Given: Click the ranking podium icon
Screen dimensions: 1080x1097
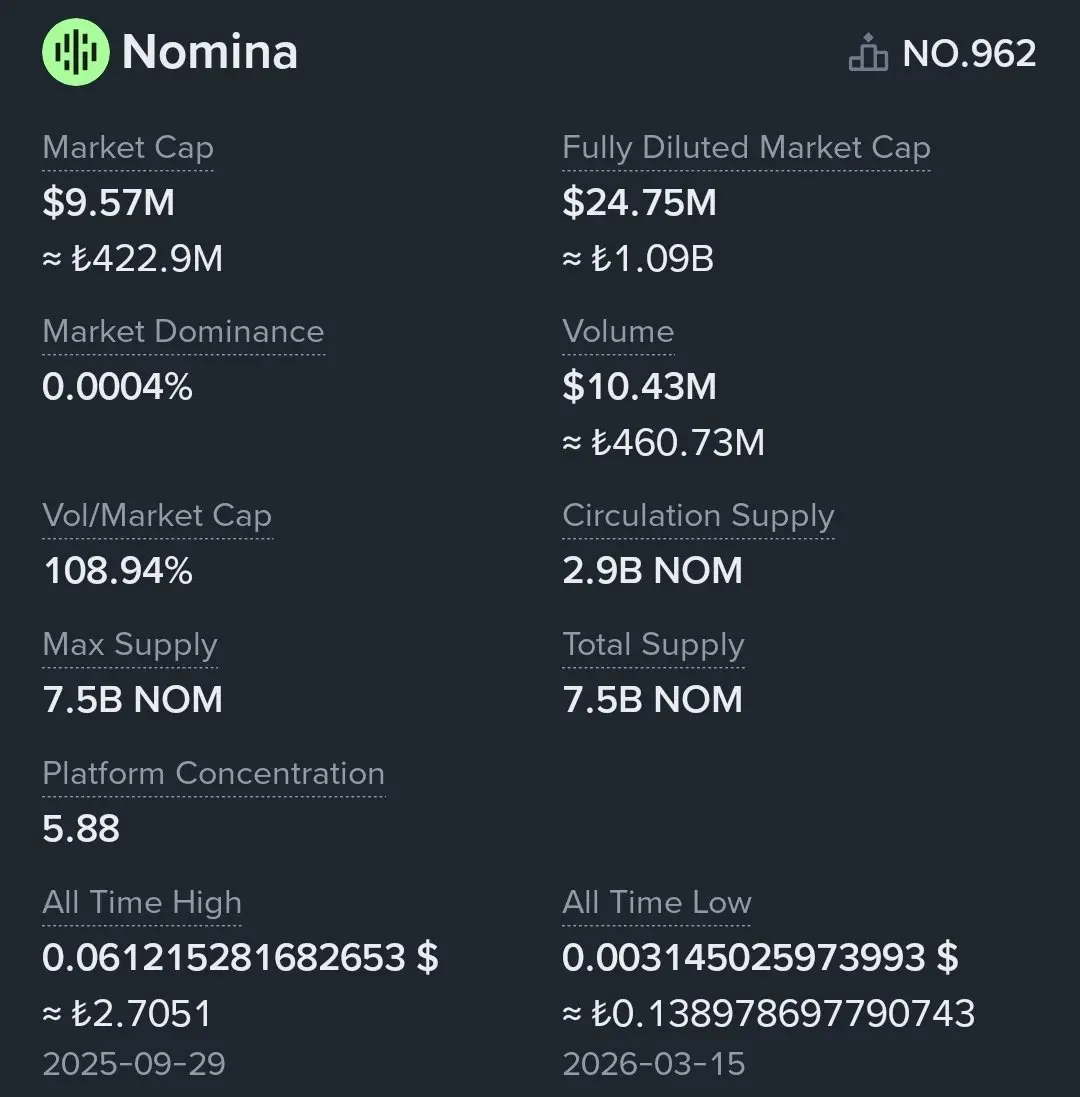Looking at the screenshot, I should pos(867,53).
